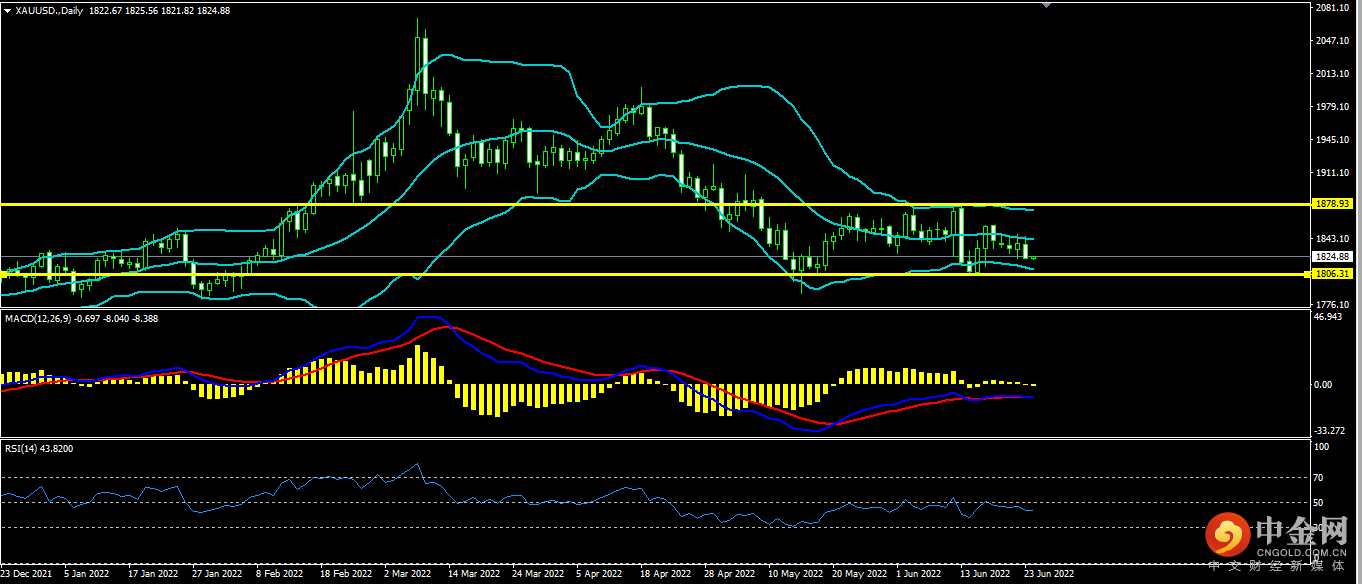Click the orange 中金网 coin logo icon
This screenshot has height=584, width=1362.
click(x=1226, y=538)
